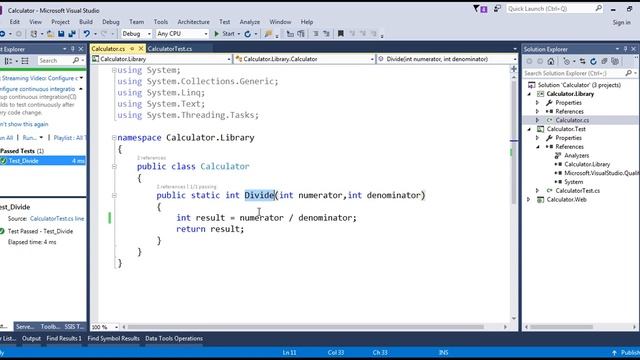640x360 pixels.
Task: Click Sign in link
Action: pos(621,22)
